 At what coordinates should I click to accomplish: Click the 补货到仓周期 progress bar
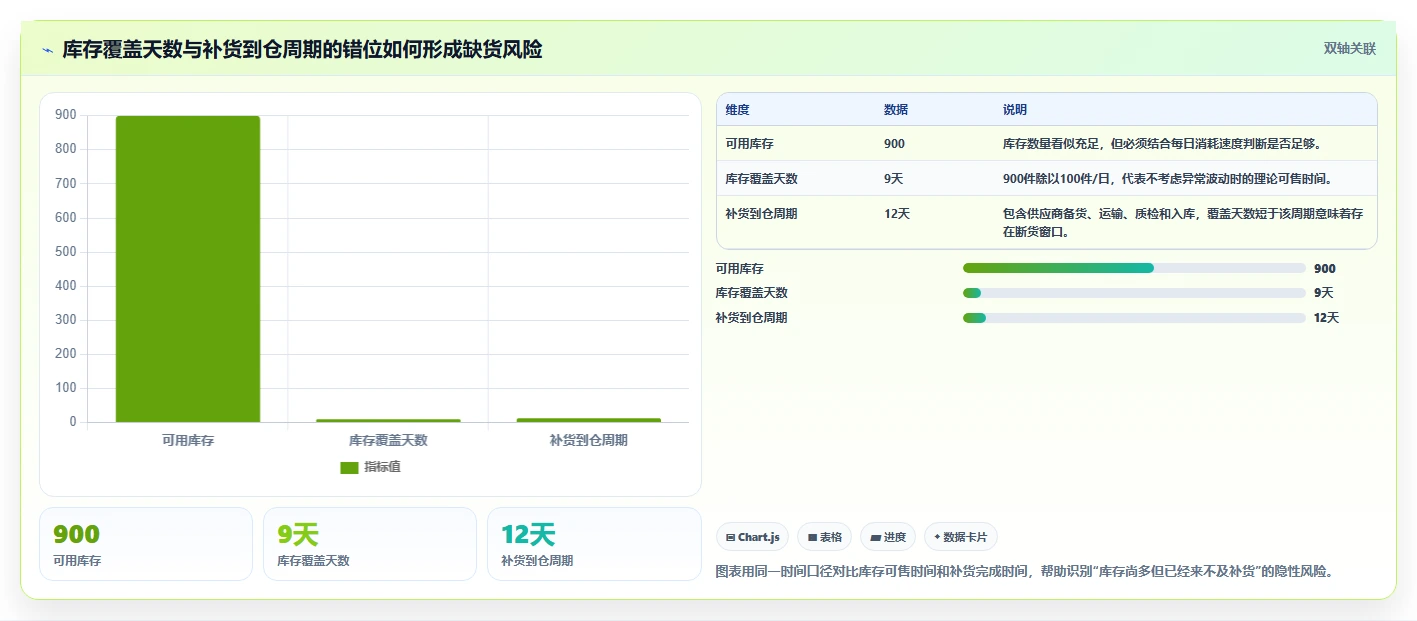click(x=1134, y=318)
